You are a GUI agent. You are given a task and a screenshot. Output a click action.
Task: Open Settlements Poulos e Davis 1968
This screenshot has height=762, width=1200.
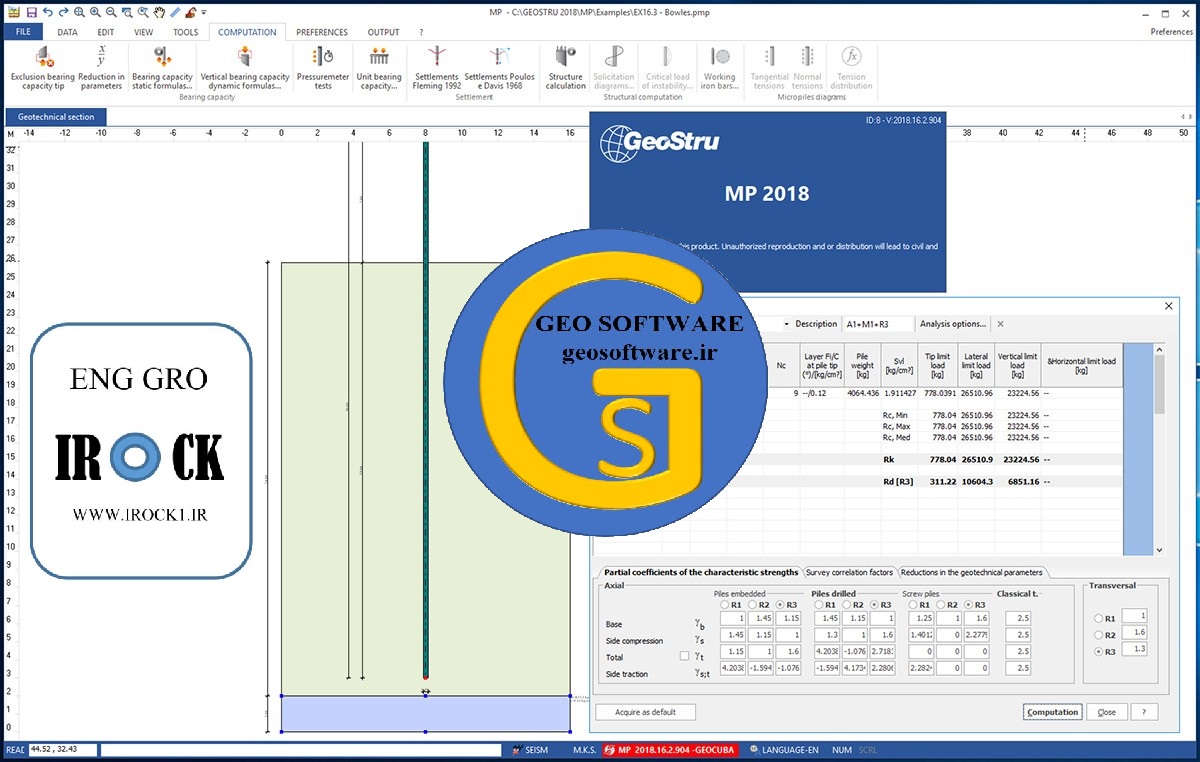pos(499,58)
